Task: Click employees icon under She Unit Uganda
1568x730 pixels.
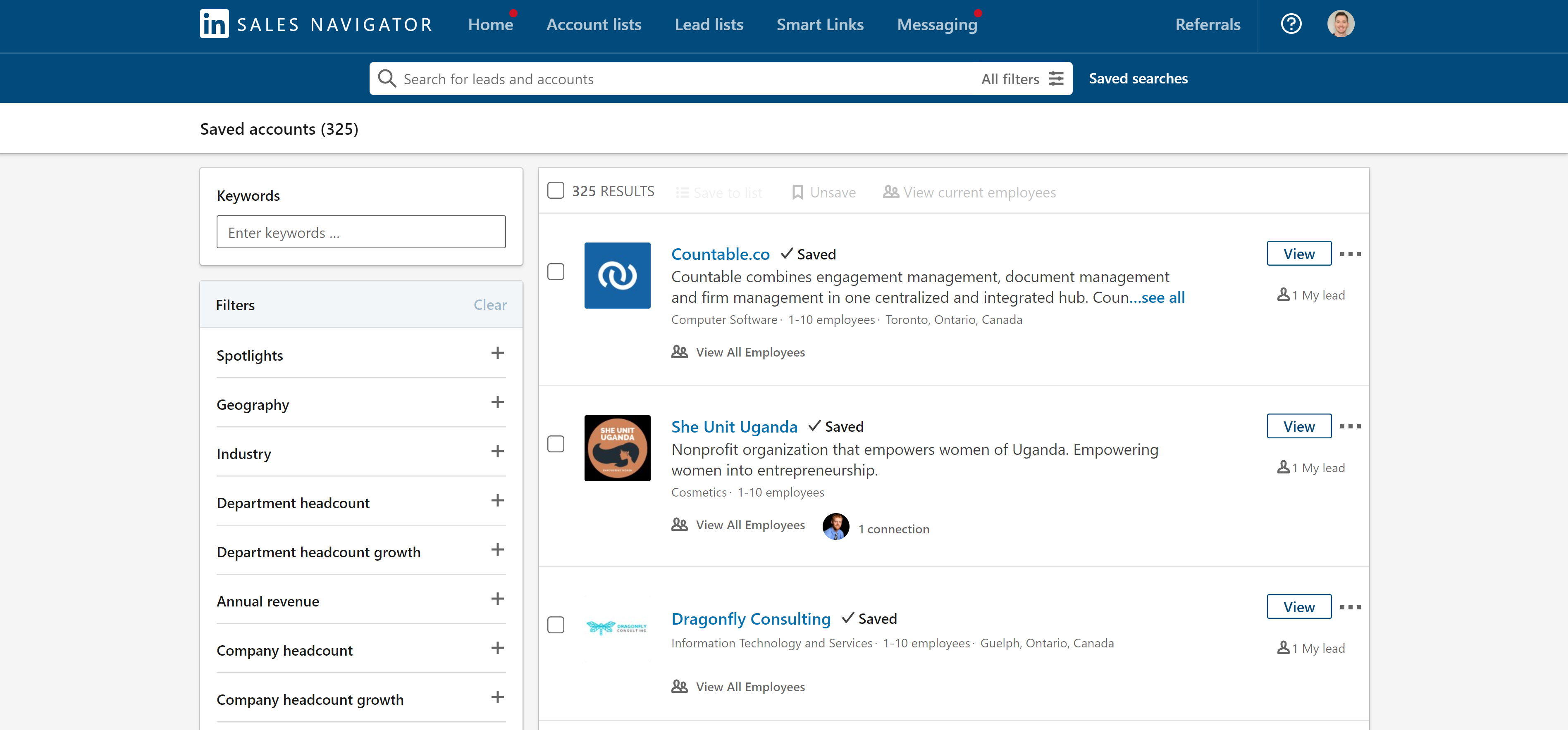Action: tap(679, 524)
